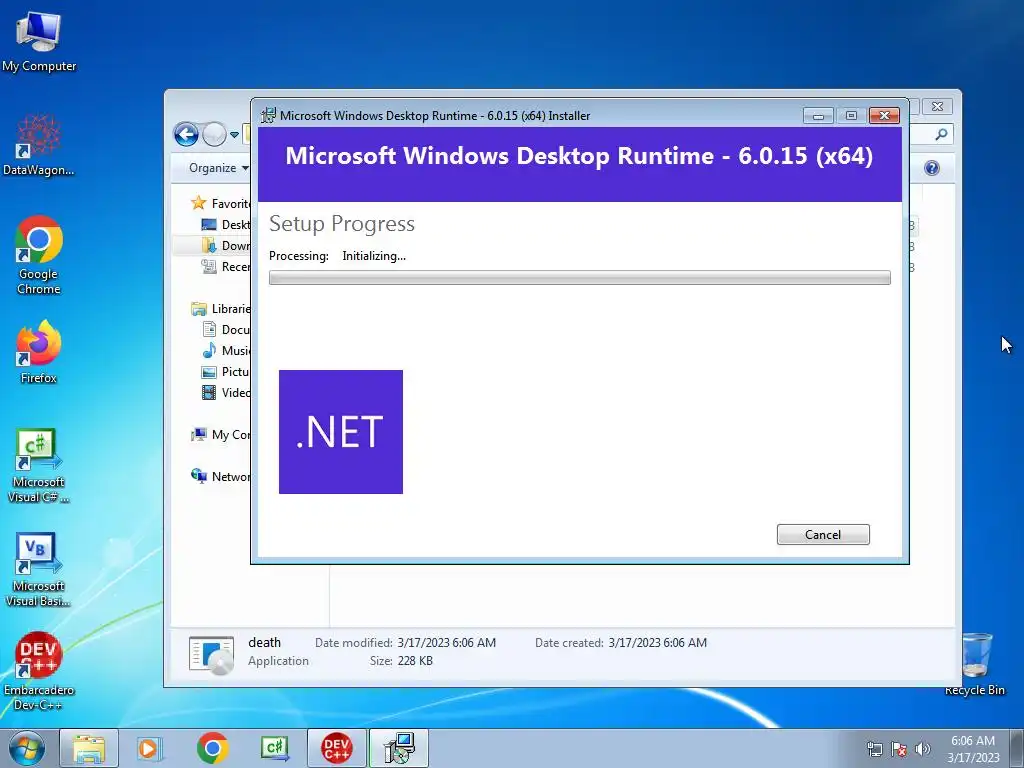Open the Recycle Bin
The width and height of the screenshot is (1024, 768).
(975, 664)
